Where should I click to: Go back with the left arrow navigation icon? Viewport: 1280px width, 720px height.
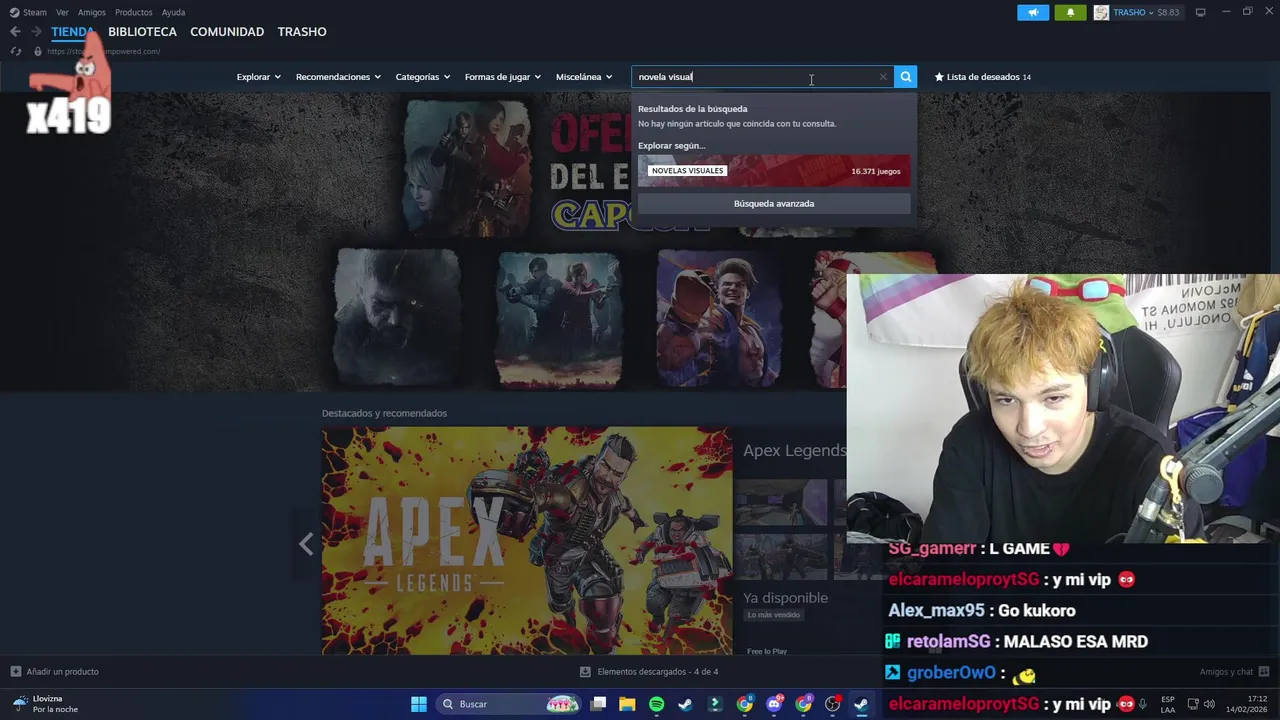pos(15,32)
